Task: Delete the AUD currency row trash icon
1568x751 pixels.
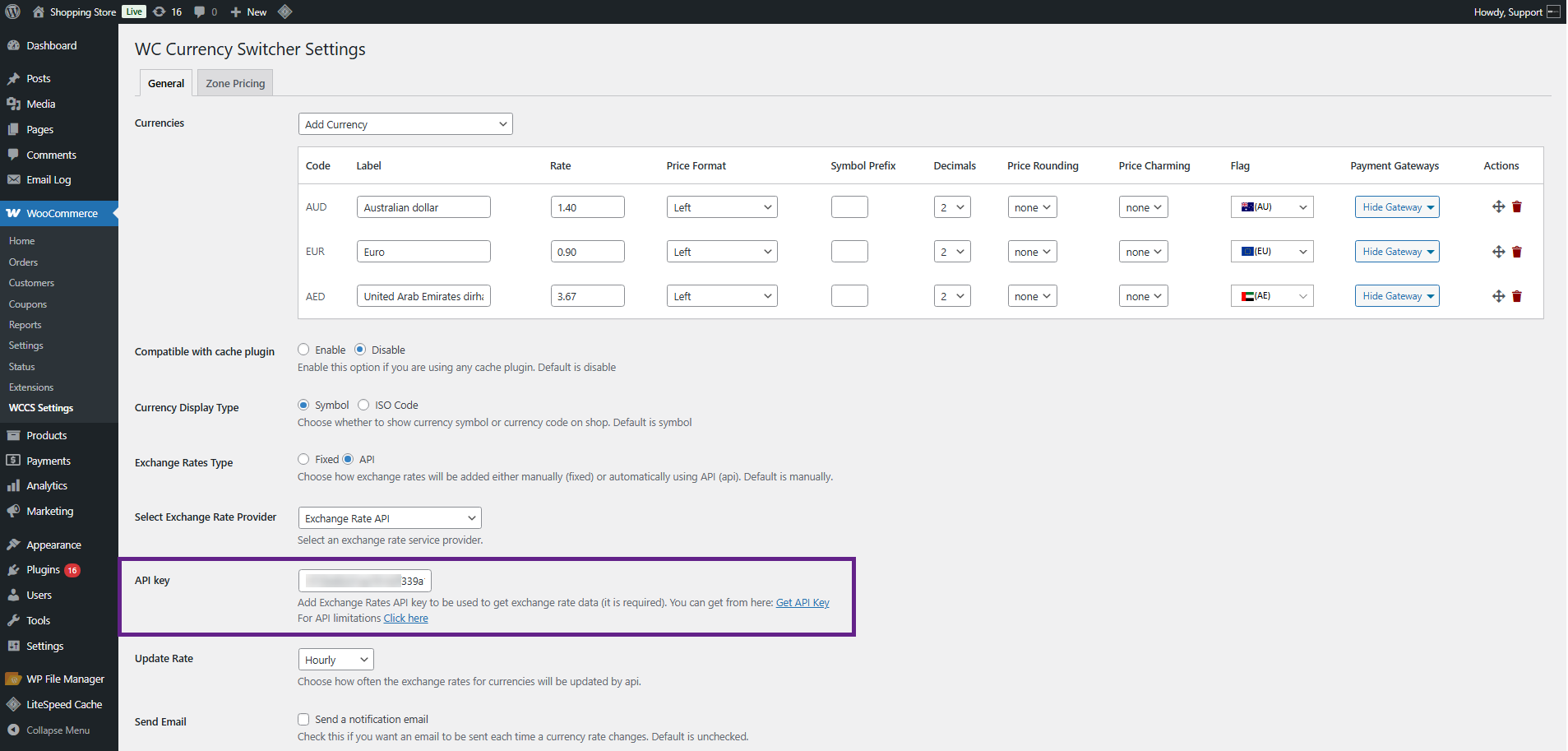Action: [x=1517, y=207]
